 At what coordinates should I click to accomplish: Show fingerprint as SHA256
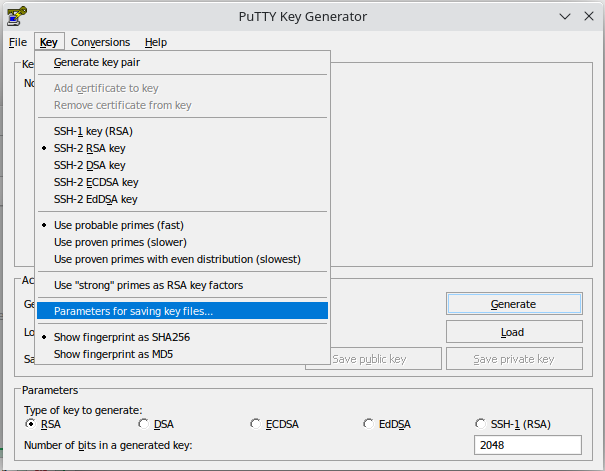tap(182, 337)
